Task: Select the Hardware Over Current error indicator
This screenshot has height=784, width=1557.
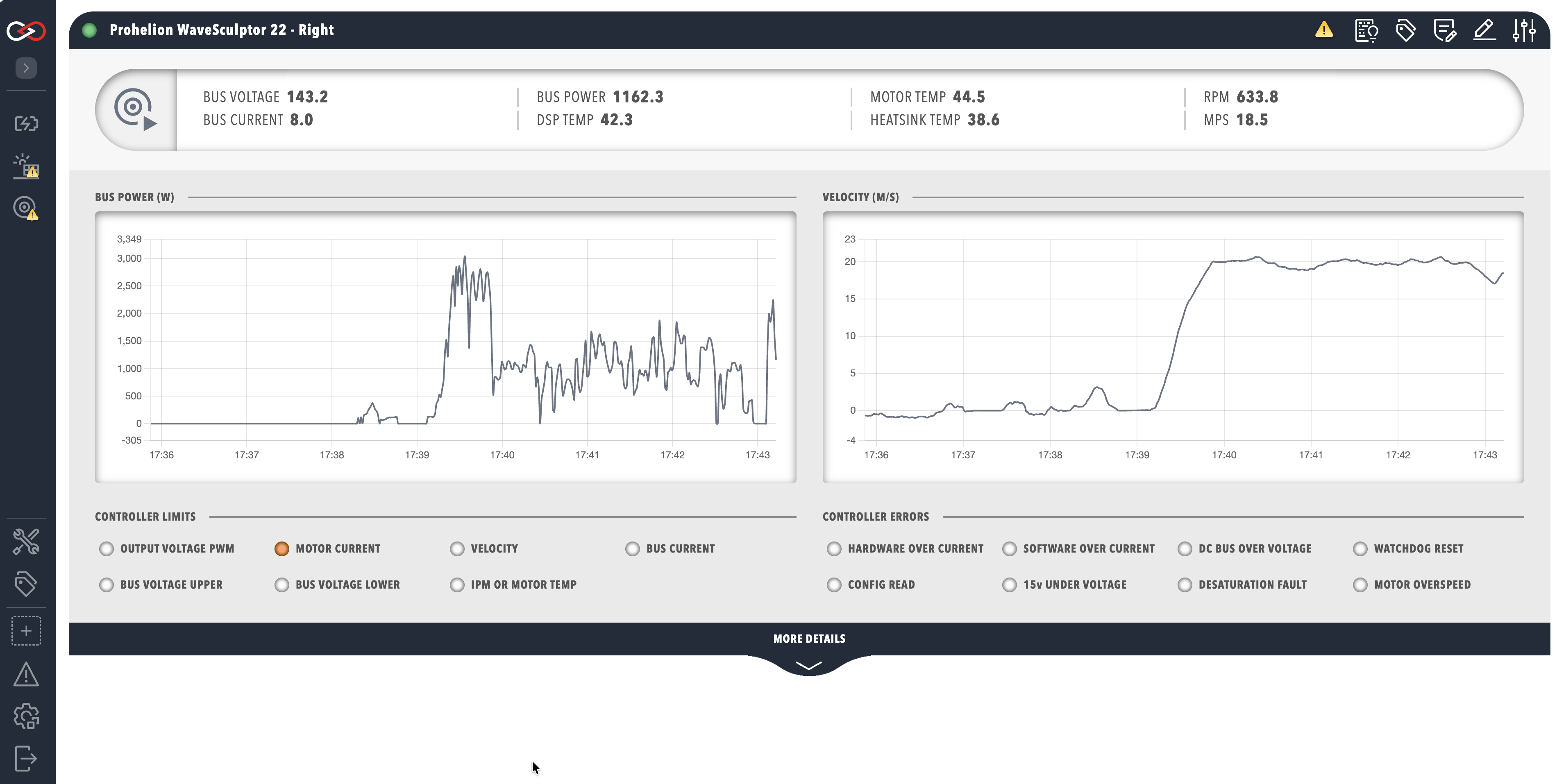Action: click(x=834, y=549)
